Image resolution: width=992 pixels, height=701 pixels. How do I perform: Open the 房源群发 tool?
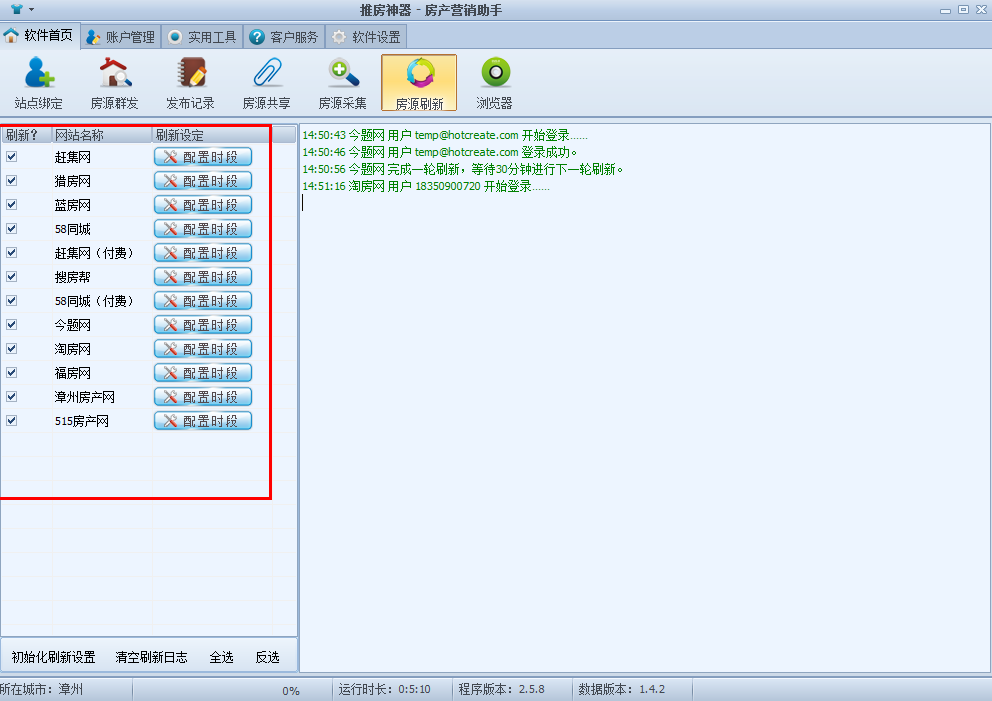pos(115,83)
